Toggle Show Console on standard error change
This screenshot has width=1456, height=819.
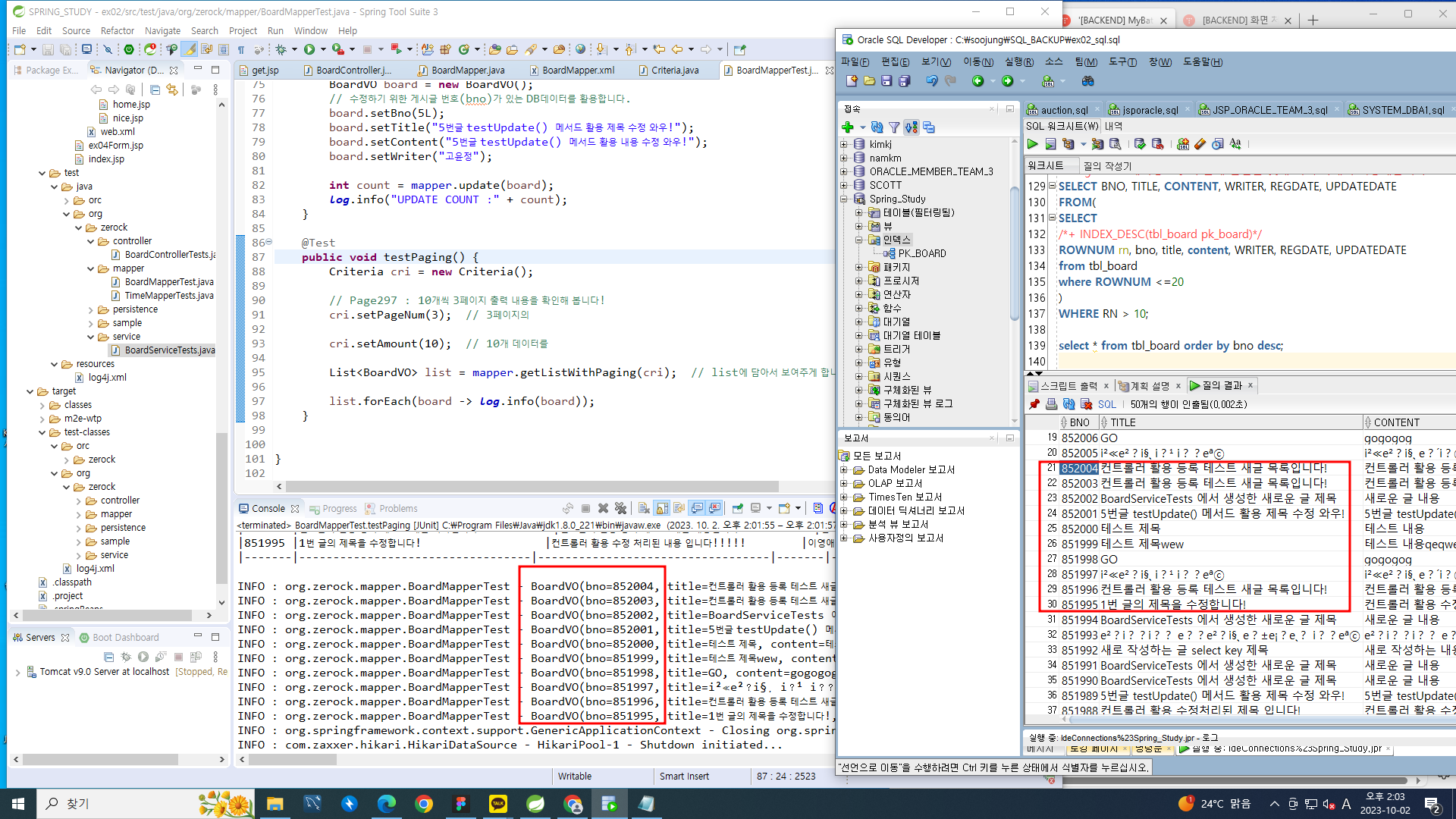714,508
